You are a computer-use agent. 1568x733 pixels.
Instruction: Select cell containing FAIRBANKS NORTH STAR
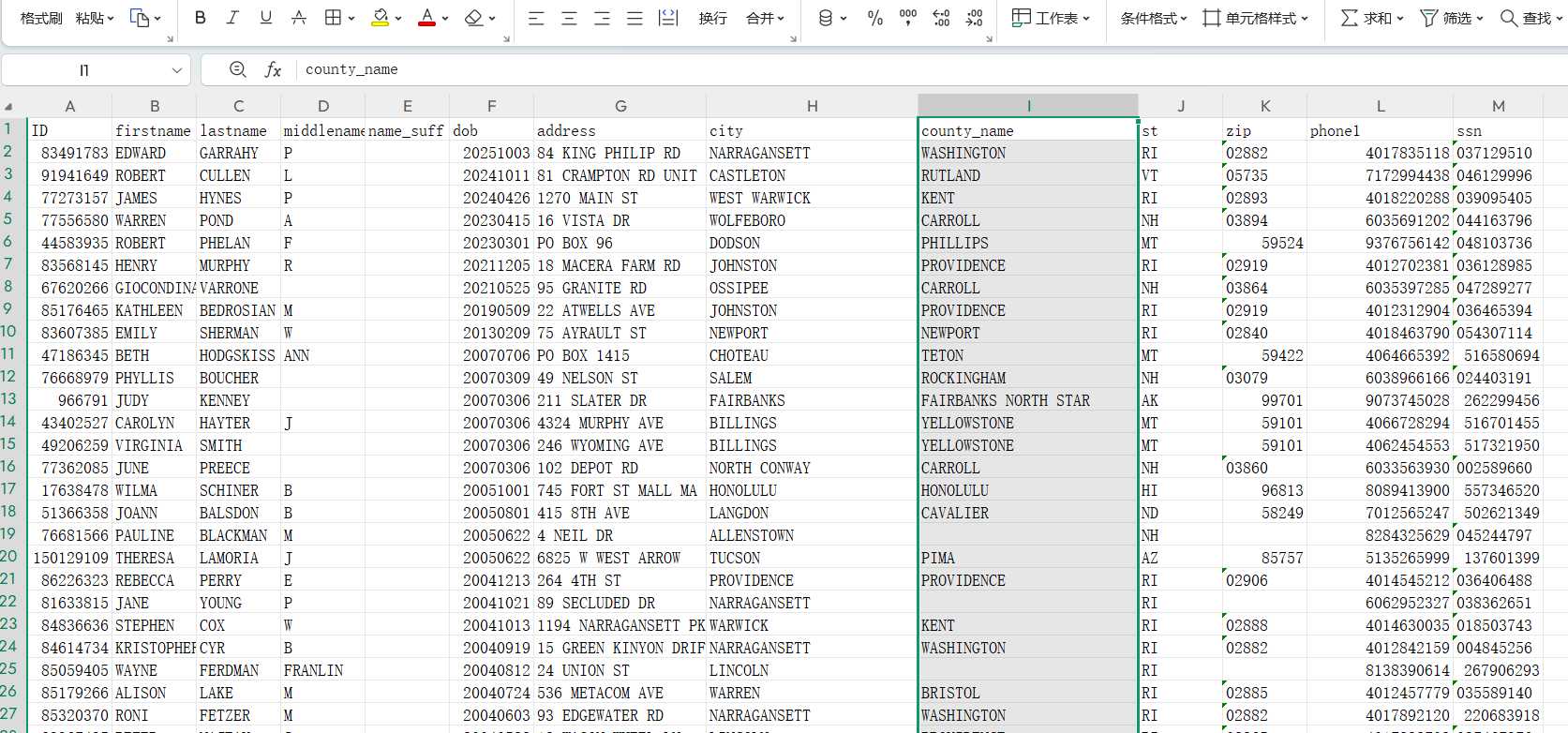coord(1028,400)
